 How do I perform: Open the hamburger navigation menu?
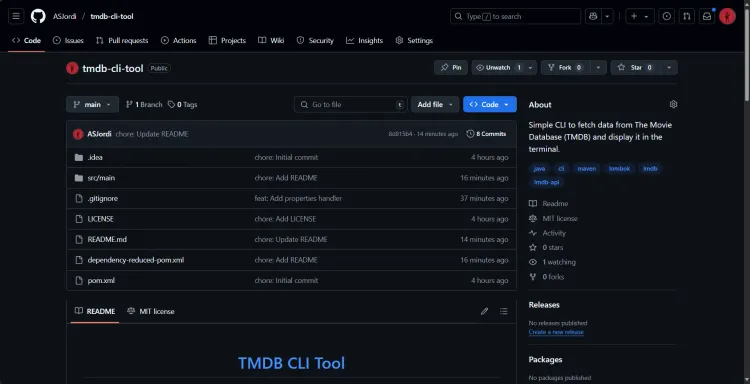pos(16,16)
